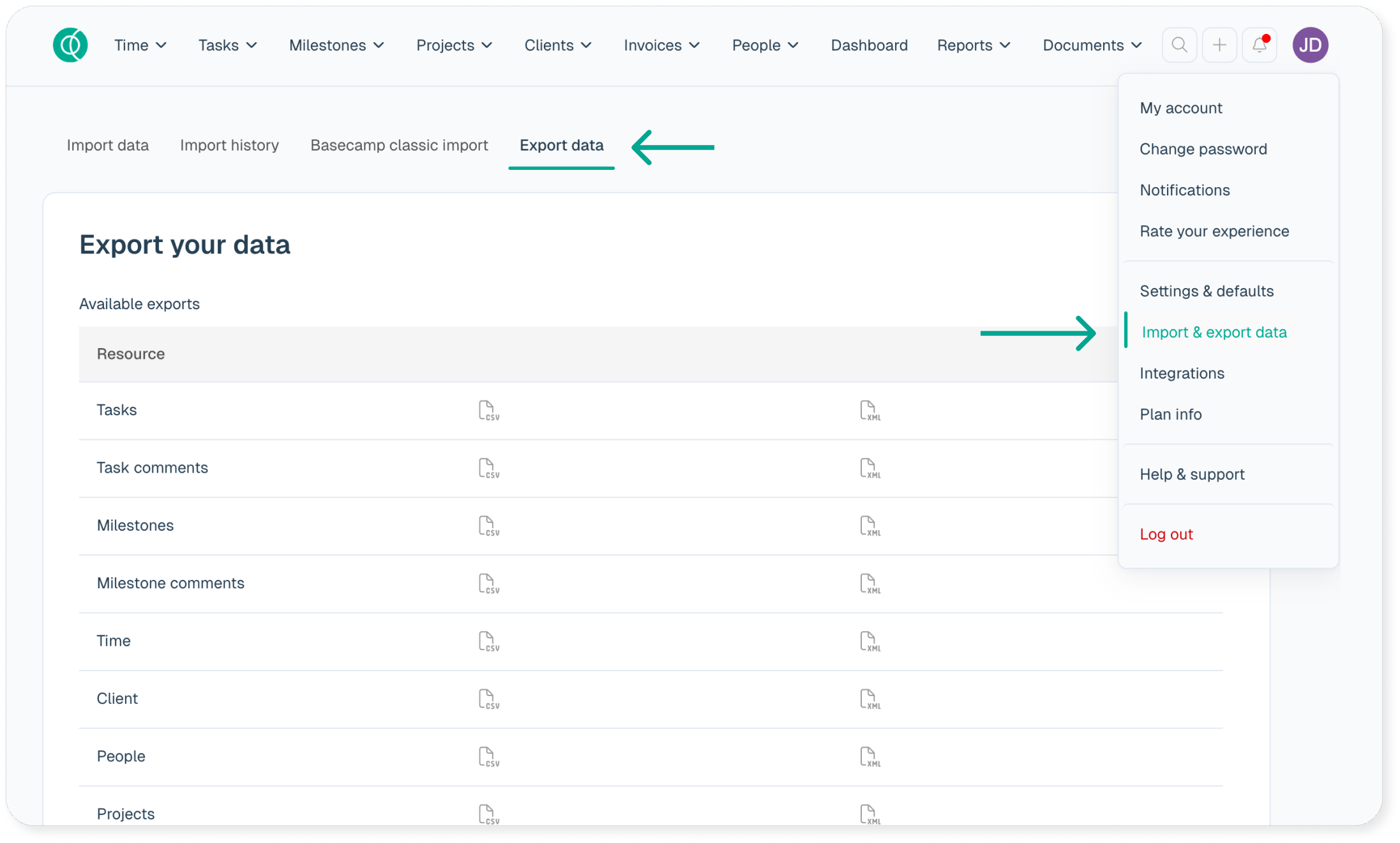
Task: Download Tasks as XML file
Action: [869, 411]
